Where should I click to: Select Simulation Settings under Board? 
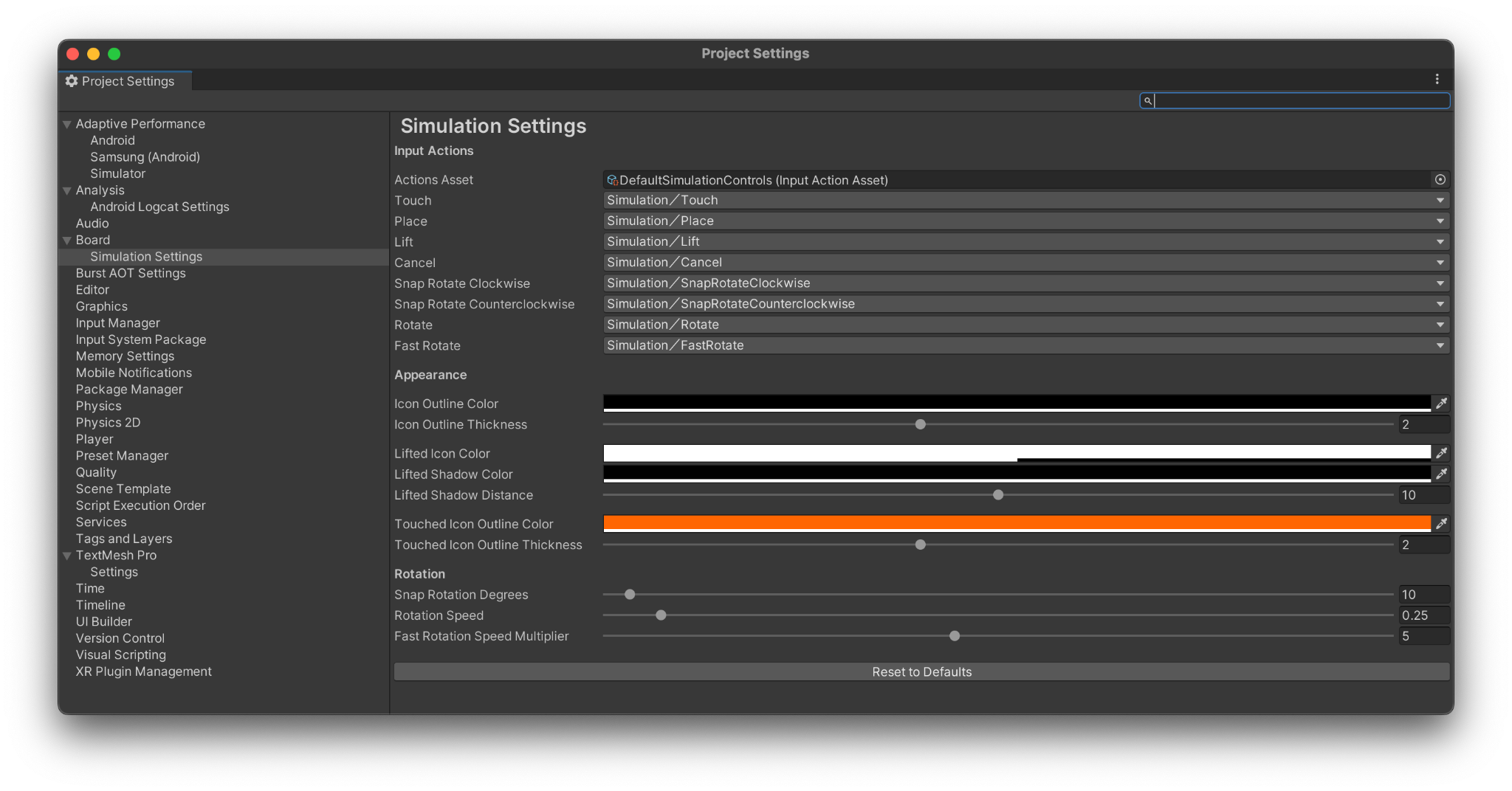coord(146,256)
